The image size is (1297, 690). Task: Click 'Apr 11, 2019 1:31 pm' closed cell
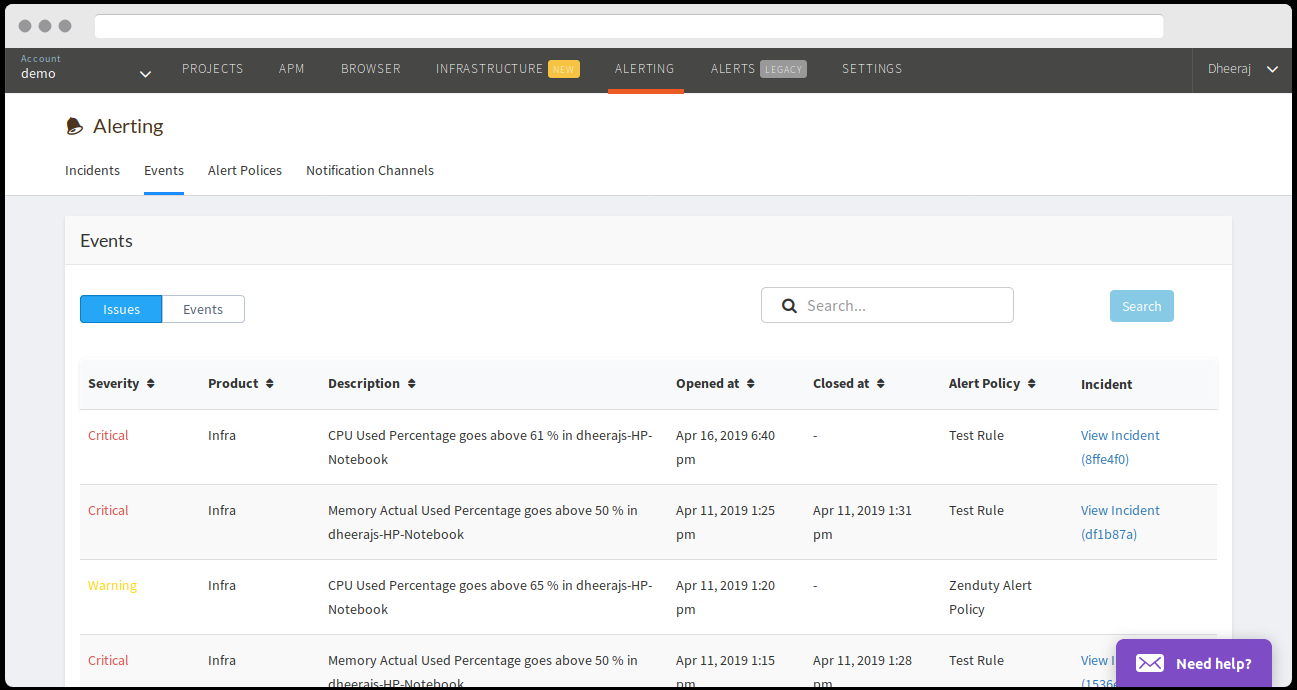(862, 523)
